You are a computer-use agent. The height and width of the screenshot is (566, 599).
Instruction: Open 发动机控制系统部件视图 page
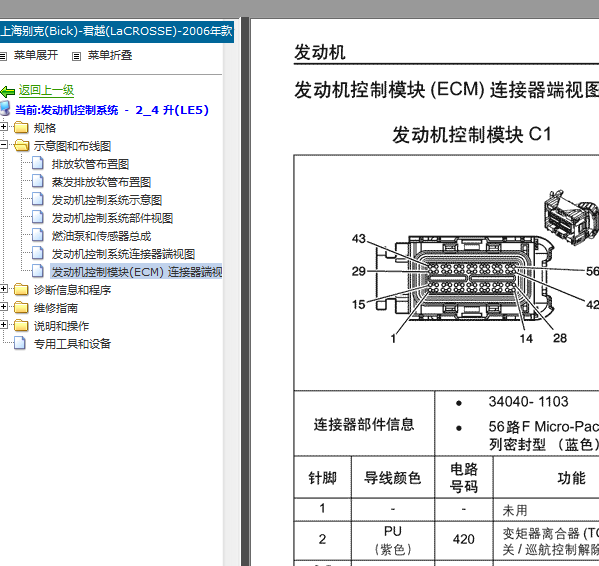(x=113, y=218)
